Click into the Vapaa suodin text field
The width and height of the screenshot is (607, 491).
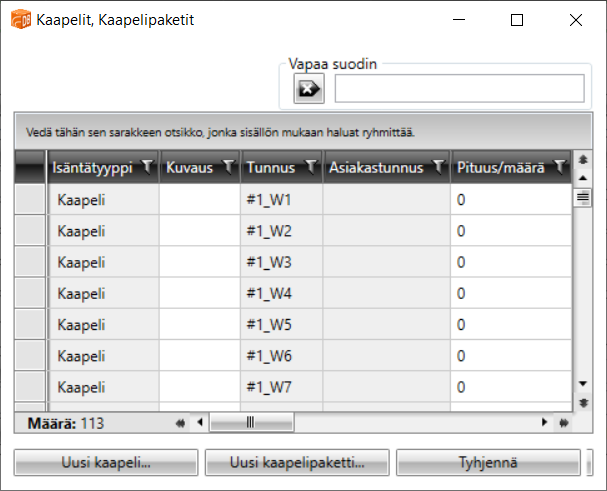(x=458, y=89)
